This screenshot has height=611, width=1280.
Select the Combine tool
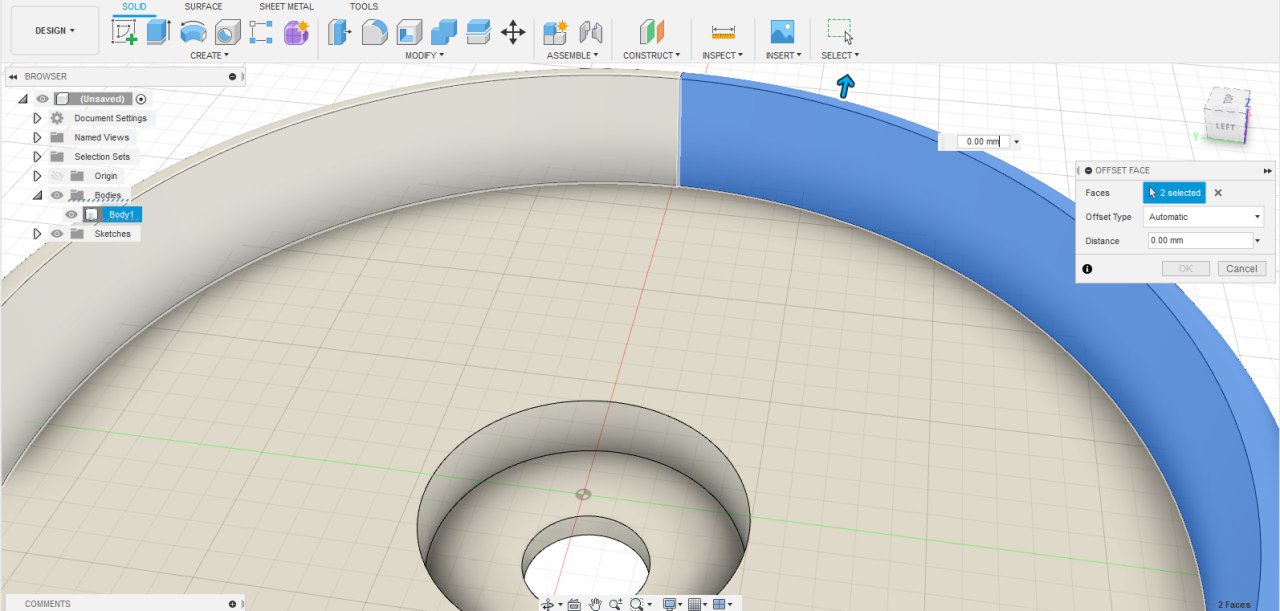444,32
